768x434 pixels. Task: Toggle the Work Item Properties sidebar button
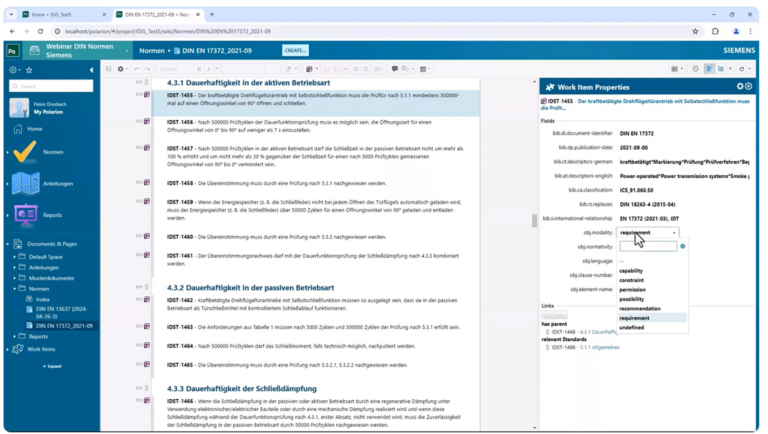pos(709,69)
